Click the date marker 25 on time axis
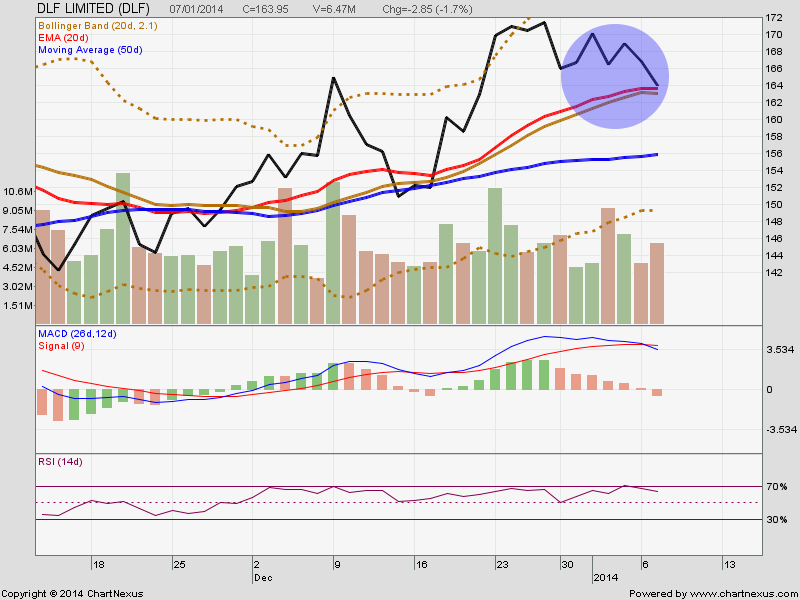 179,565
